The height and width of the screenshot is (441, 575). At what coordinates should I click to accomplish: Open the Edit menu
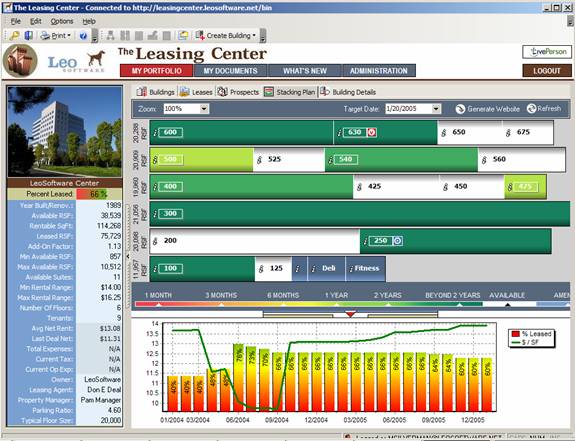click(x=36, y=21)
